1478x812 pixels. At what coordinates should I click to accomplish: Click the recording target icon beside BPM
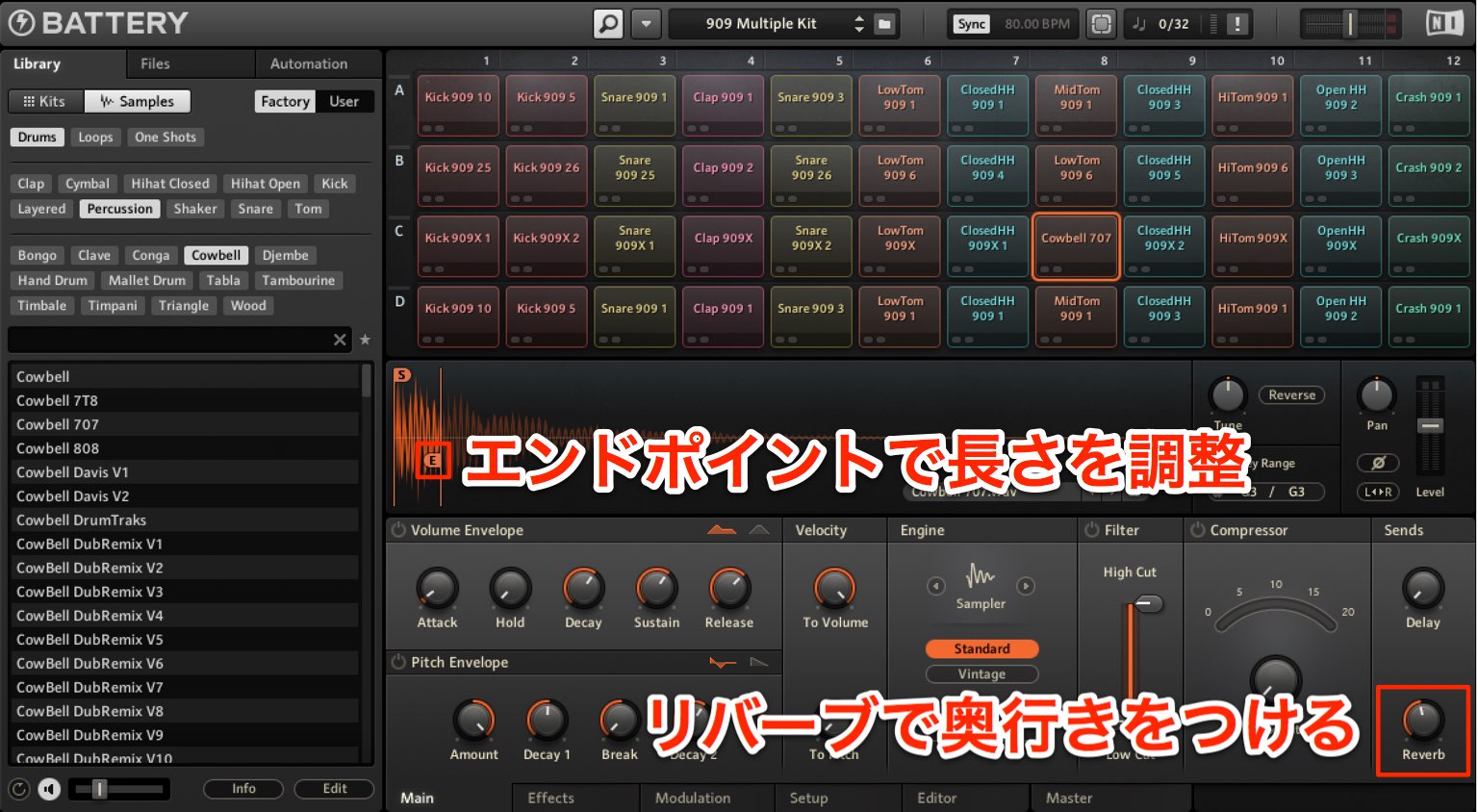click(1101, 24)
